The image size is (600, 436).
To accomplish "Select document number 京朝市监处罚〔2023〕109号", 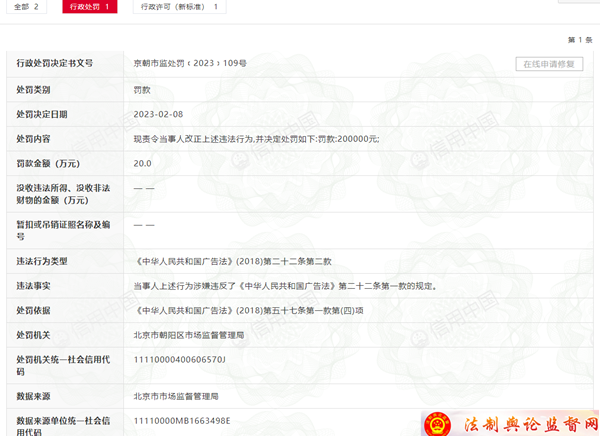I will coord(190,63).
